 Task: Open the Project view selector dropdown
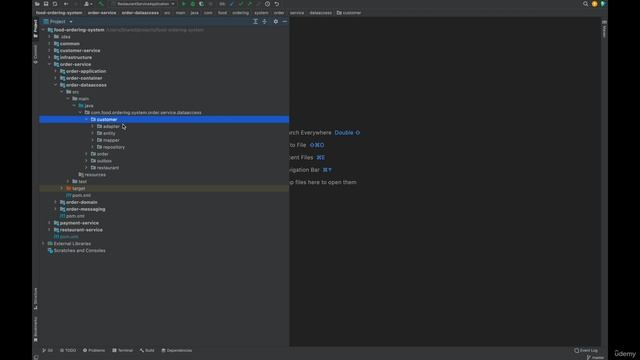[x=58, y=21]
